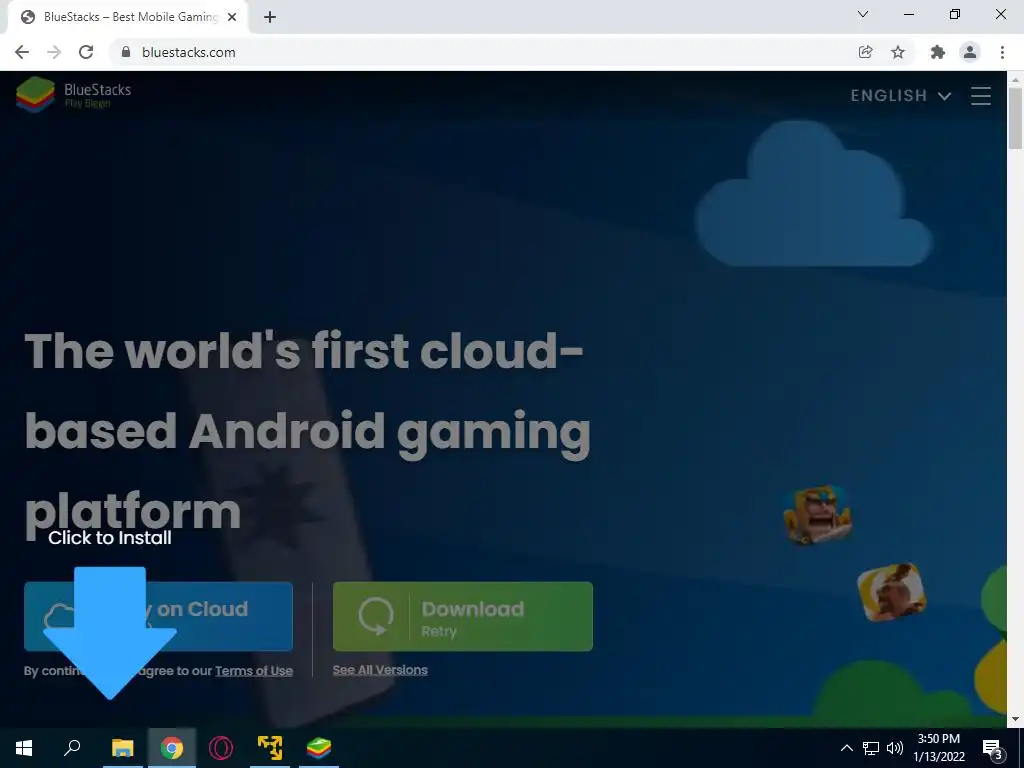The height and width of the screenshot is (768, 1024).
Task: Click the volume speaker tray icon
Action: point(895,748)
